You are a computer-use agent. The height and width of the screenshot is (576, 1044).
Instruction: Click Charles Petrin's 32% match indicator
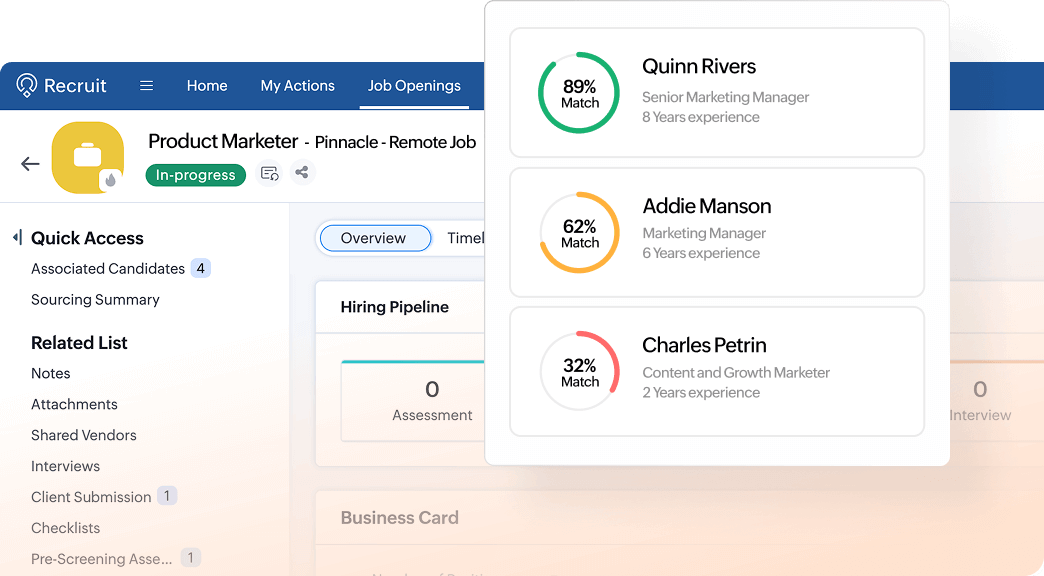click(579, 371)
